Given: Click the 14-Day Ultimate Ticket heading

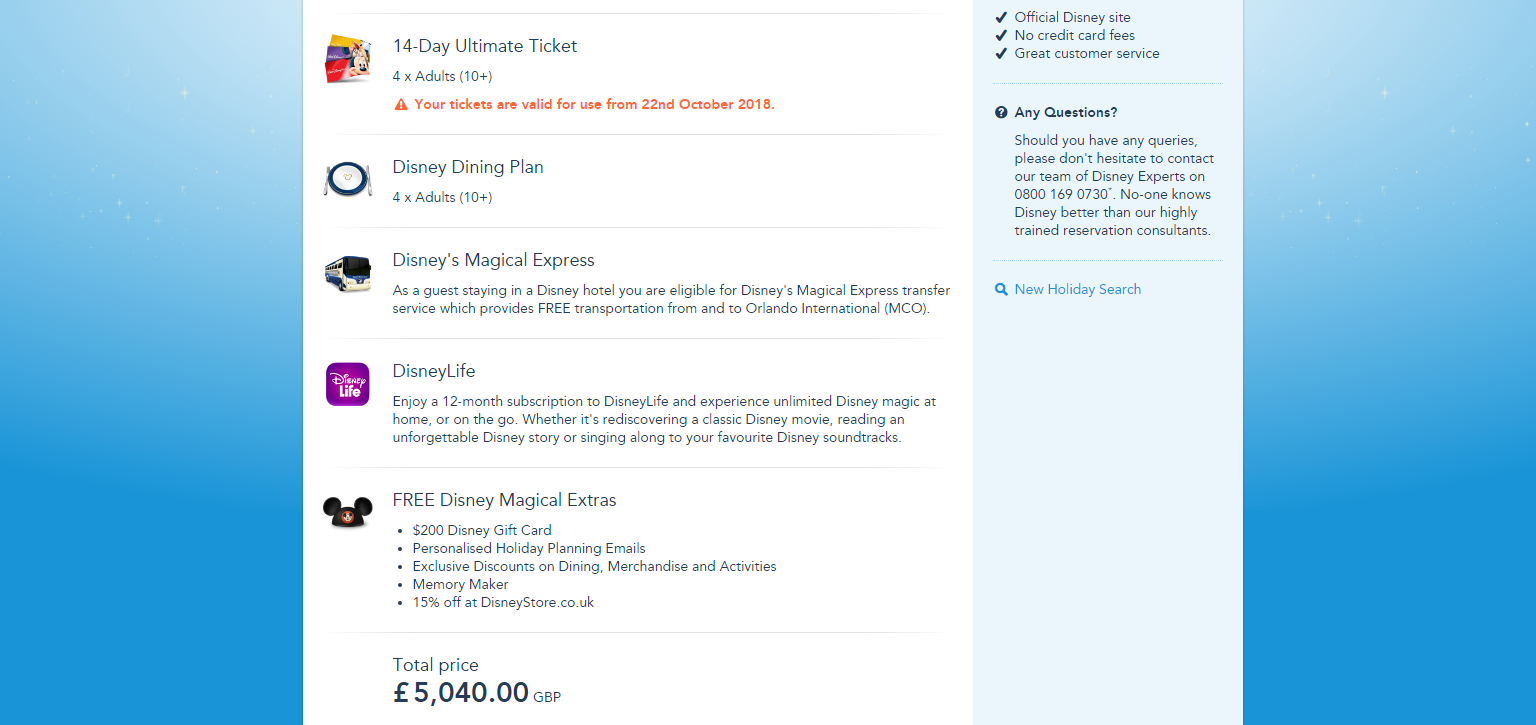Looking at the screenshot, I should (x=484, y=46).
